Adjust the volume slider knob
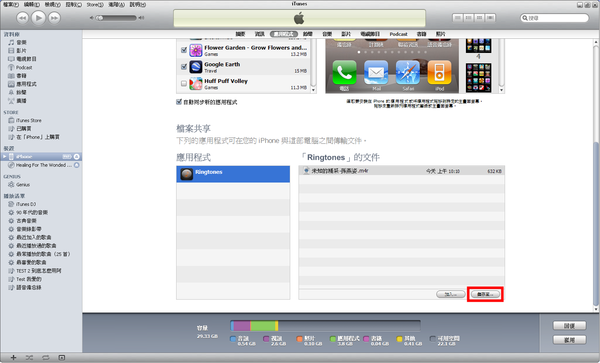Viewport: 600px width, 363px height. [100, 18]
